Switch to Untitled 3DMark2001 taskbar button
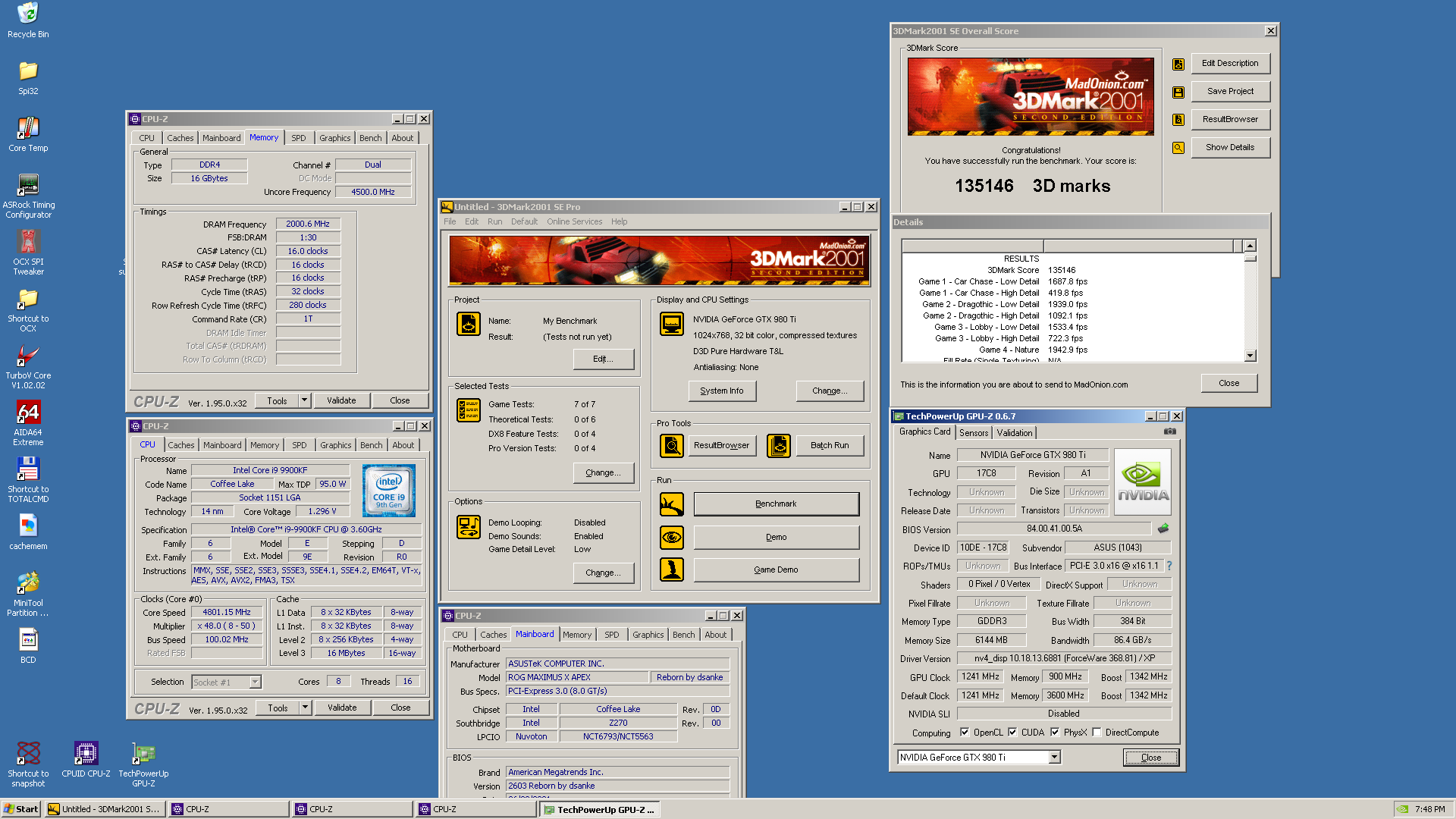The image size is (1456, 819). 105,809
